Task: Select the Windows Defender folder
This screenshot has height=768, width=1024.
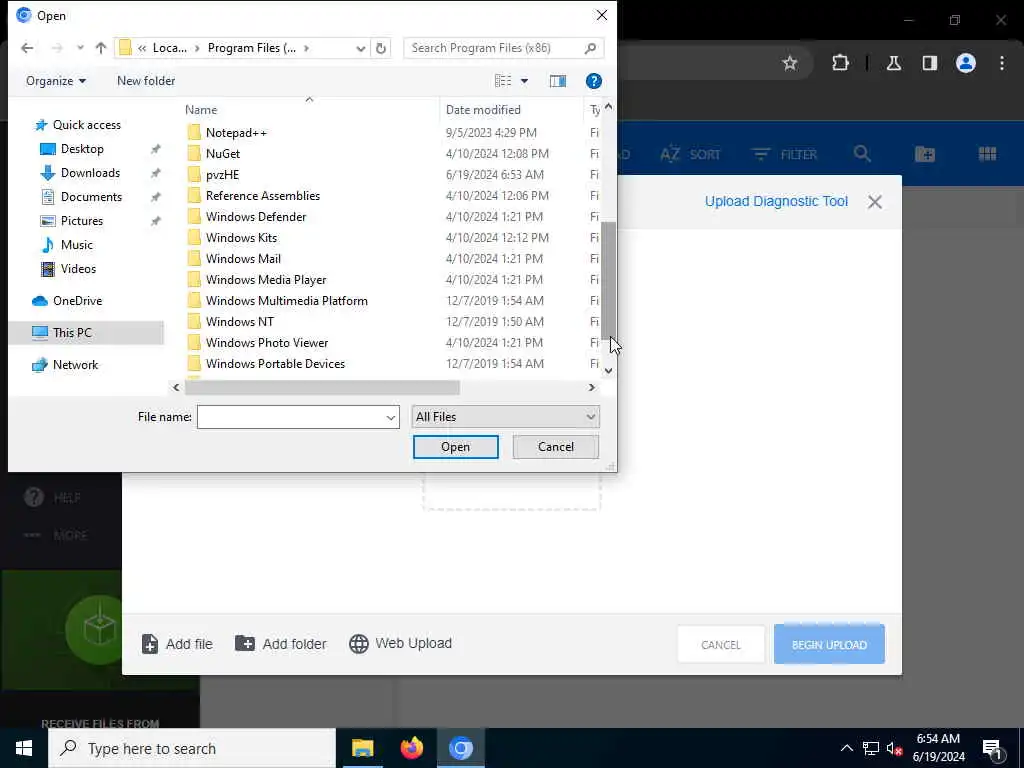Action: [x=256, y=216]
